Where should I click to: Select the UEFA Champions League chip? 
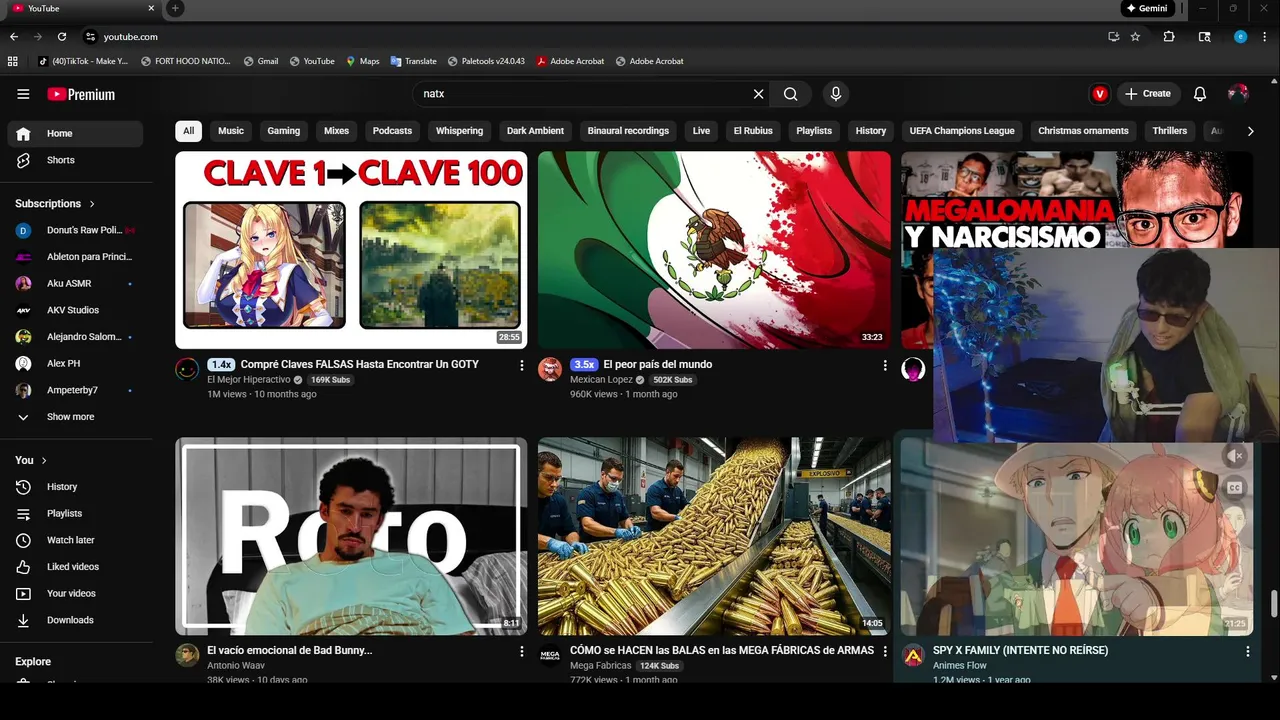click(962, 131)
